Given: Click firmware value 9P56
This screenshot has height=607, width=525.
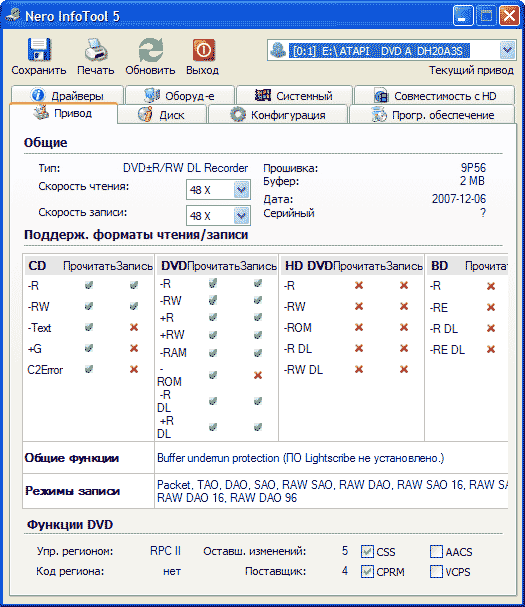Looking at the screenshot, I should (473, 168).
